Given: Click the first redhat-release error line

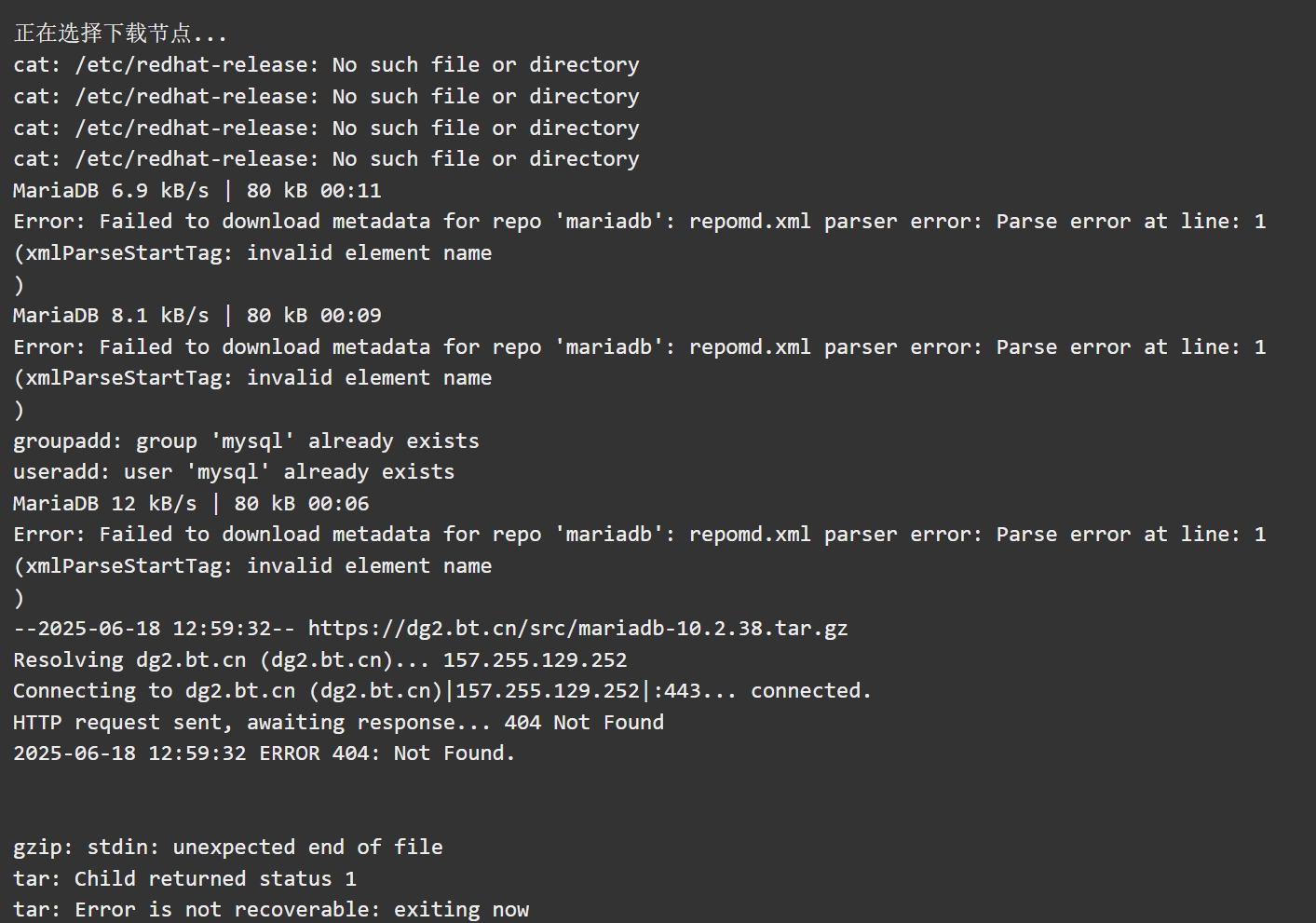Looking at the screenshot, I should tap(326, 65).
